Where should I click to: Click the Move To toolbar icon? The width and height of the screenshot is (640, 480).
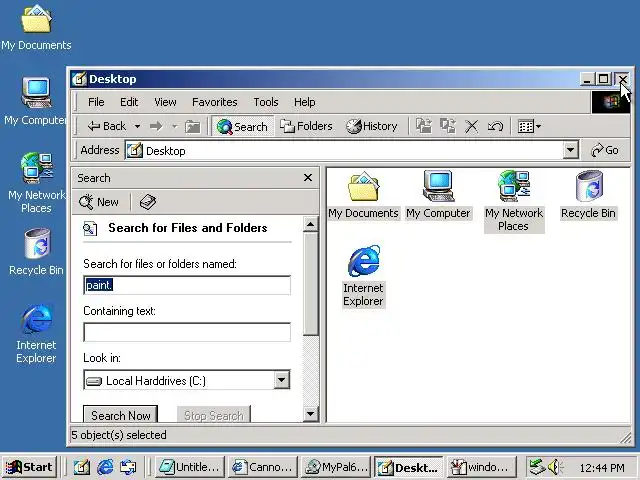tap(424, 126)
